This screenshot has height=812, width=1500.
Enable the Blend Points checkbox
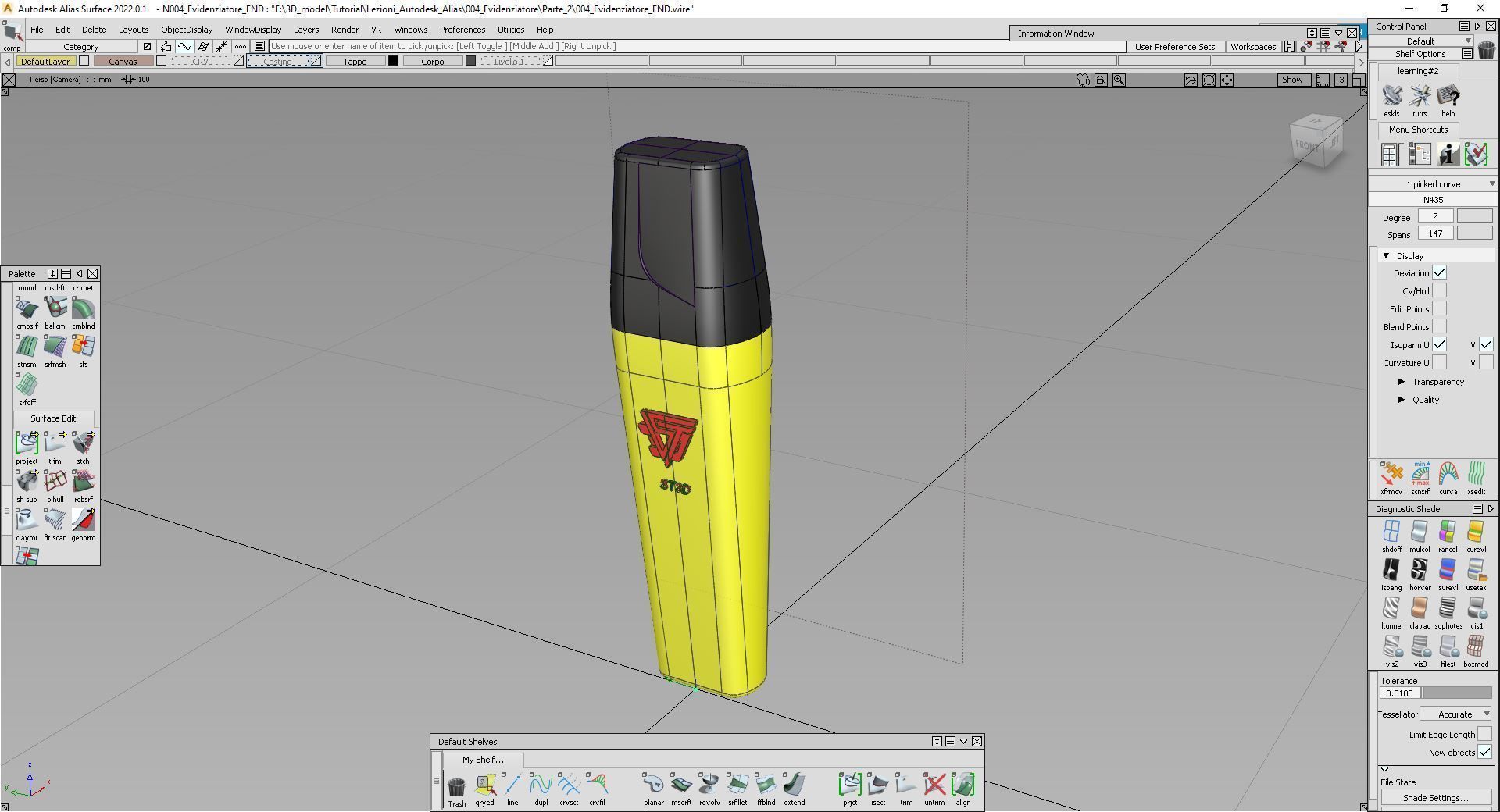click(x=1439, y=327)
